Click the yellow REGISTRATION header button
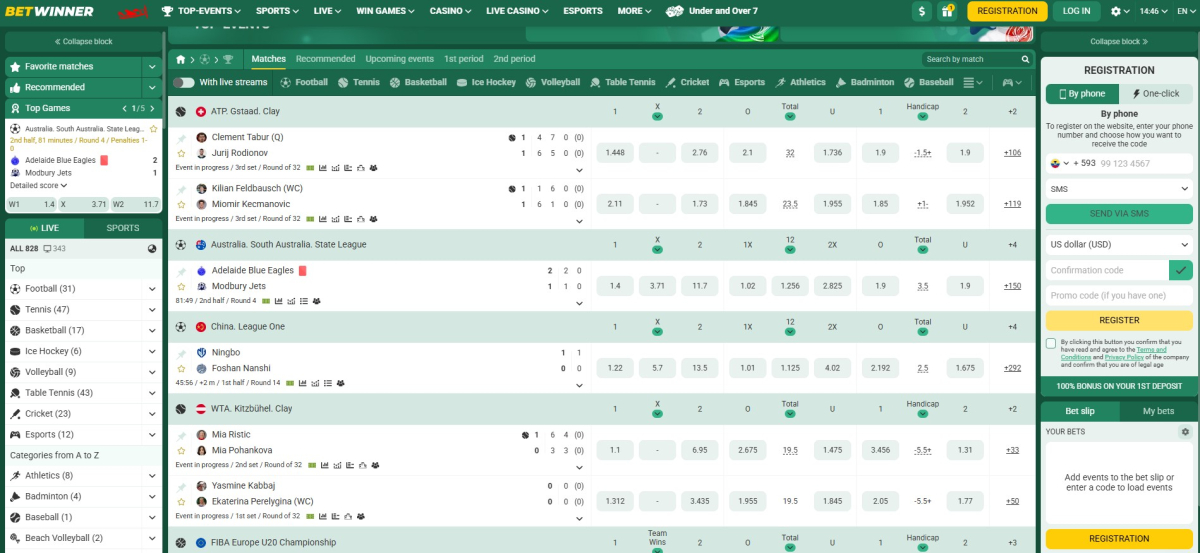1200x553 pixels. [1007, 11]
